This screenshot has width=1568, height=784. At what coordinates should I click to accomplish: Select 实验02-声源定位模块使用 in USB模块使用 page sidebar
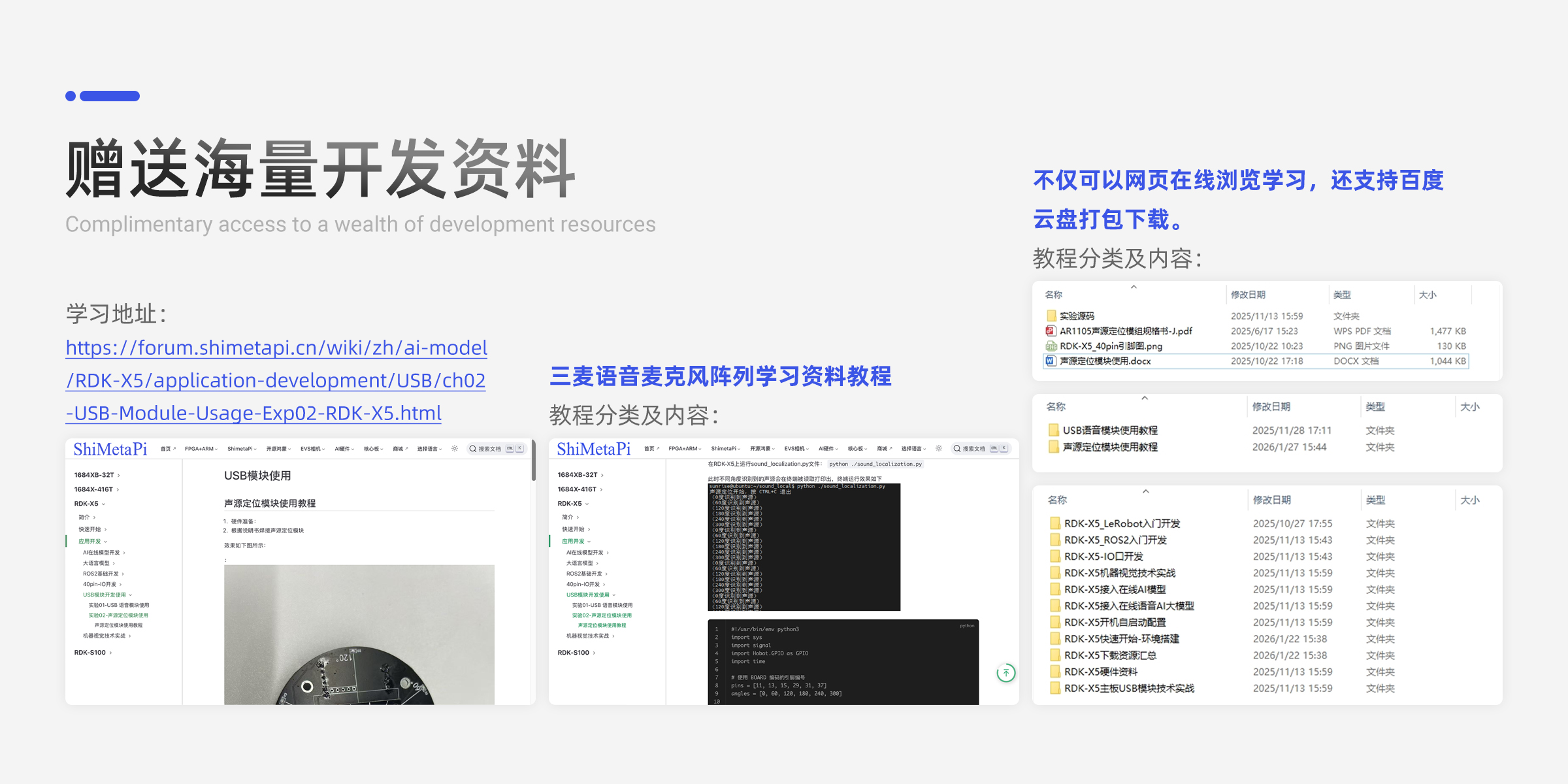(118, 615)
